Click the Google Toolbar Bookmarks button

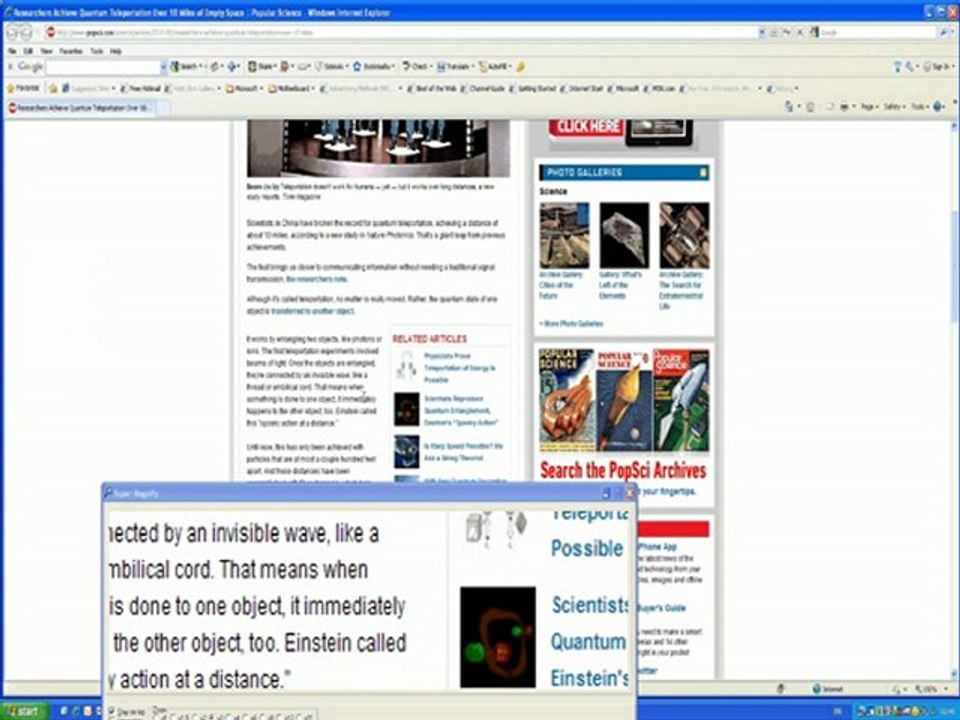point(373,66)
